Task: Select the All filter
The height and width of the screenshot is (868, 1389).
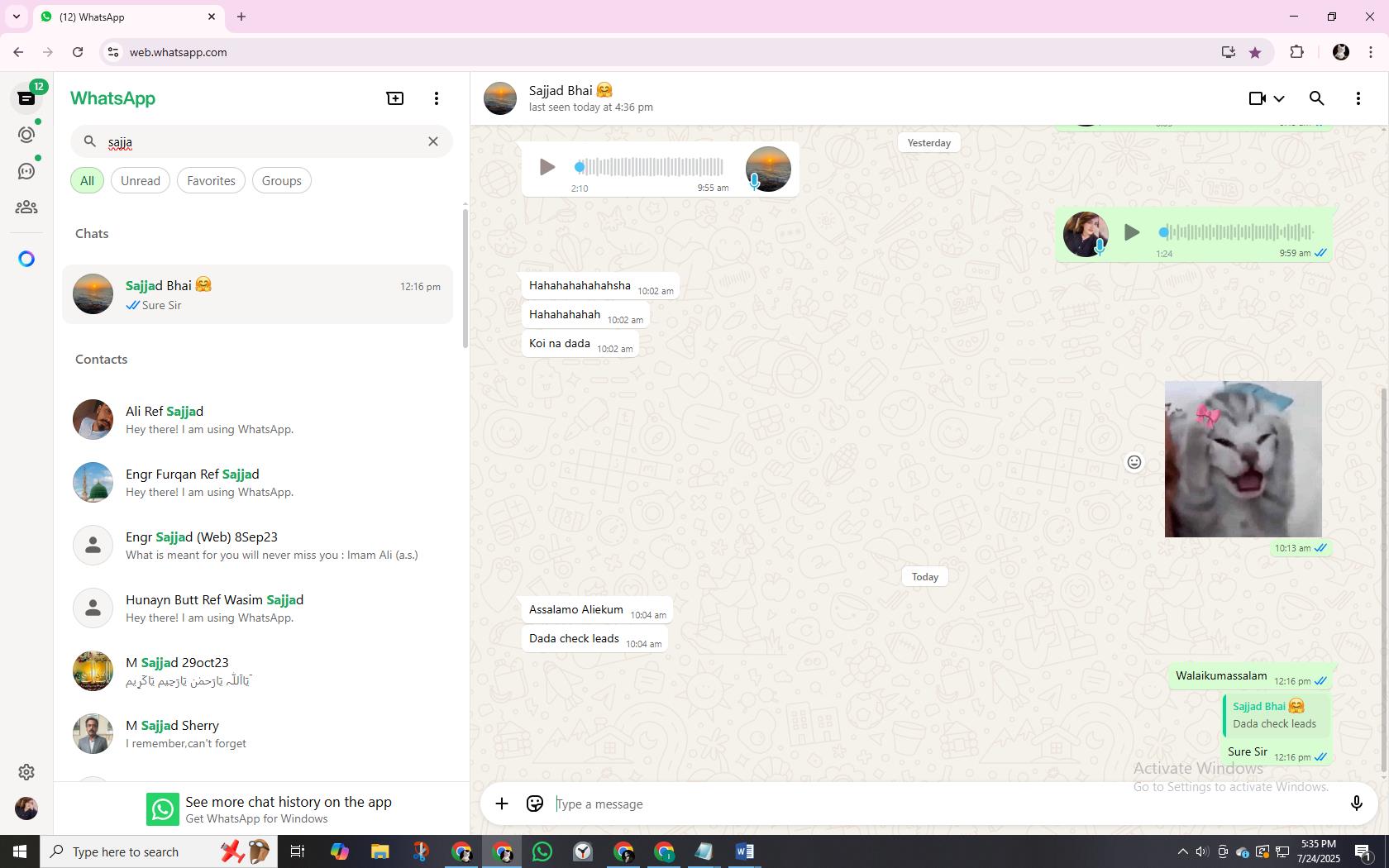Action: click(x=87, y=181)
